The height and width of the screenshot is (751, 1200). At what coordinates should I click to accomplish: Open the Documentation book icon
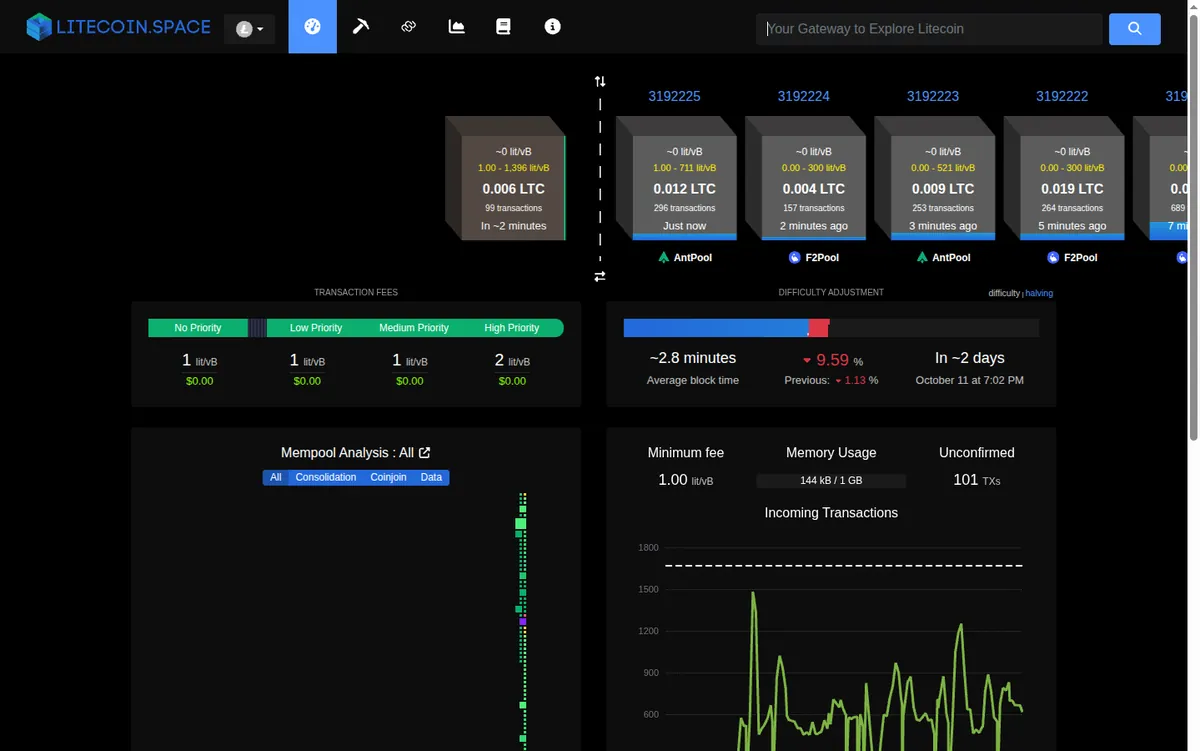[503, 27]
